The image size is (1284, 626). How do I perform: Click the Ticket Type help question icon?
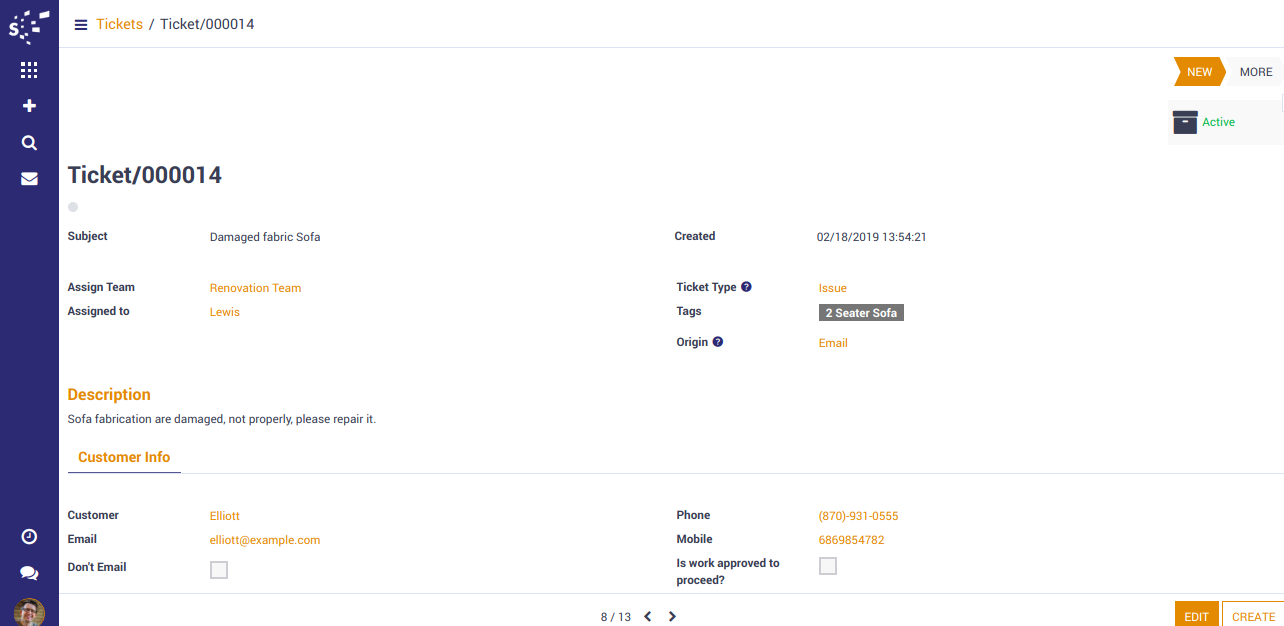click(746, 287)
